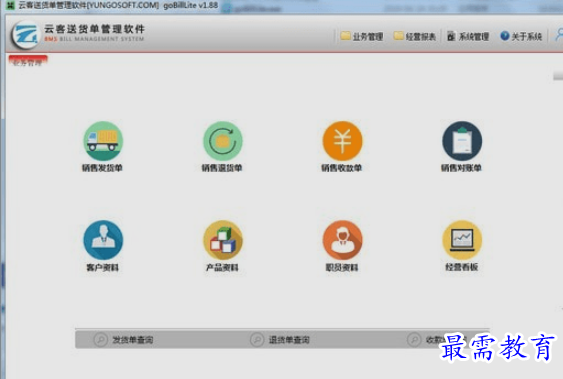Viewport: 563px width, 379px height.
Task: Click the 职员资料 label text
Action: (342, 267)
